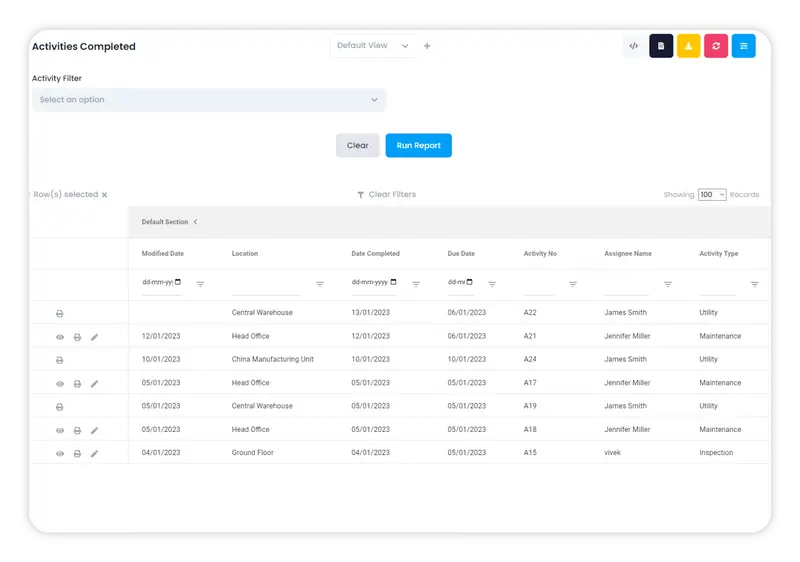Focus the Activity No filter input
Image resolution: width=800 pixels, height=562 pixels.
(539, 285)
